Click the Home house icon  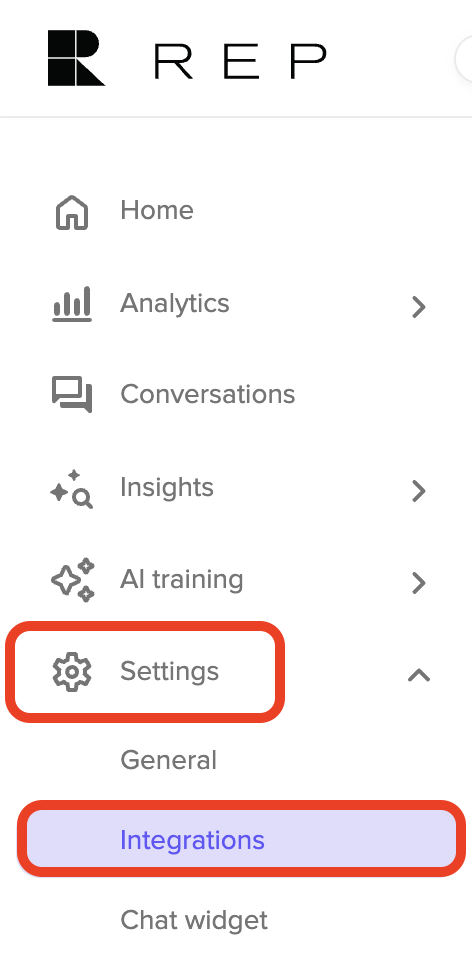pos(72,212)
